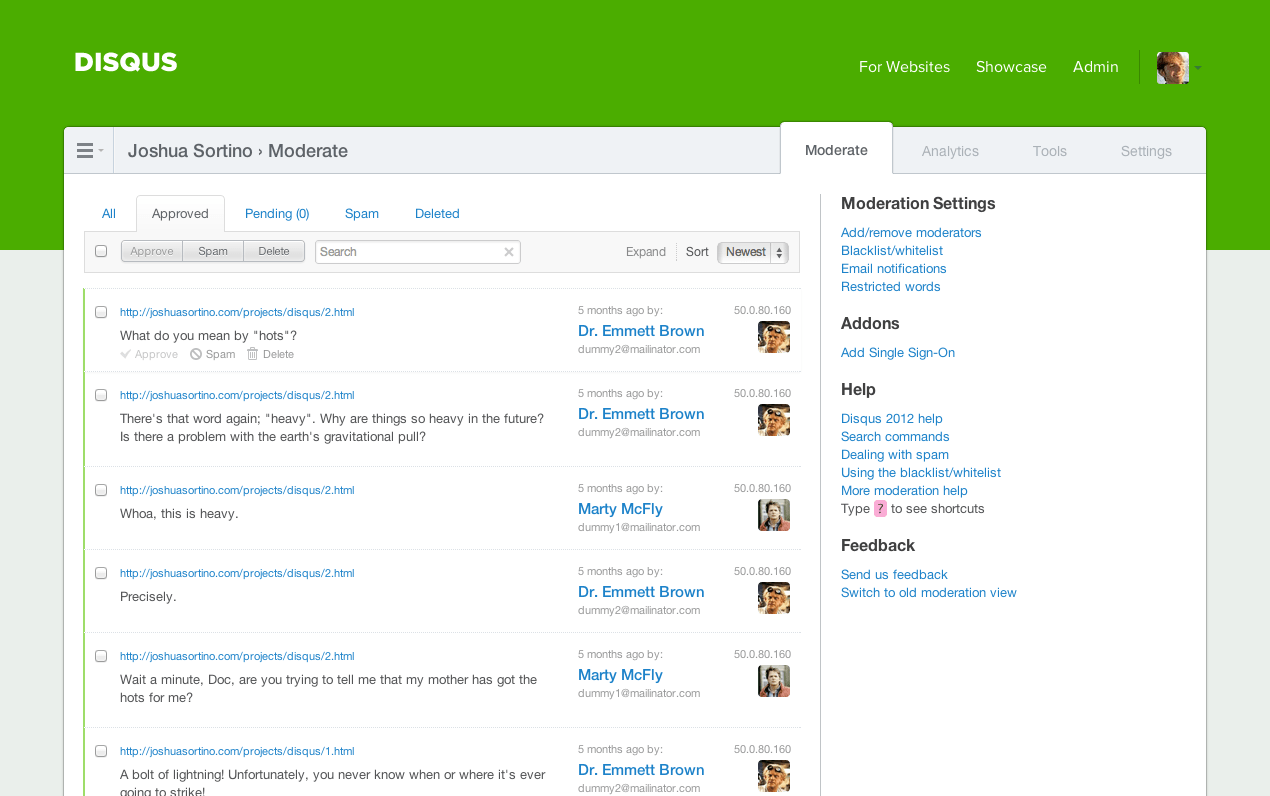1270x796 pixels.
Task: Open disqus/1.html URL above bolt of lightning comment
Action: coord(237,751)
